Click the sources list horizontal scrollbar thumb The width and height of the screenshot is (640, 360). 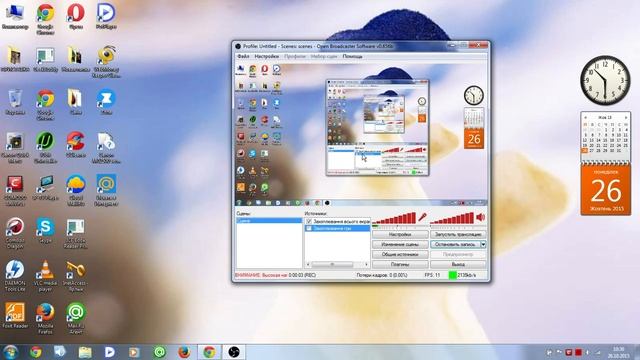coord(332,264)
